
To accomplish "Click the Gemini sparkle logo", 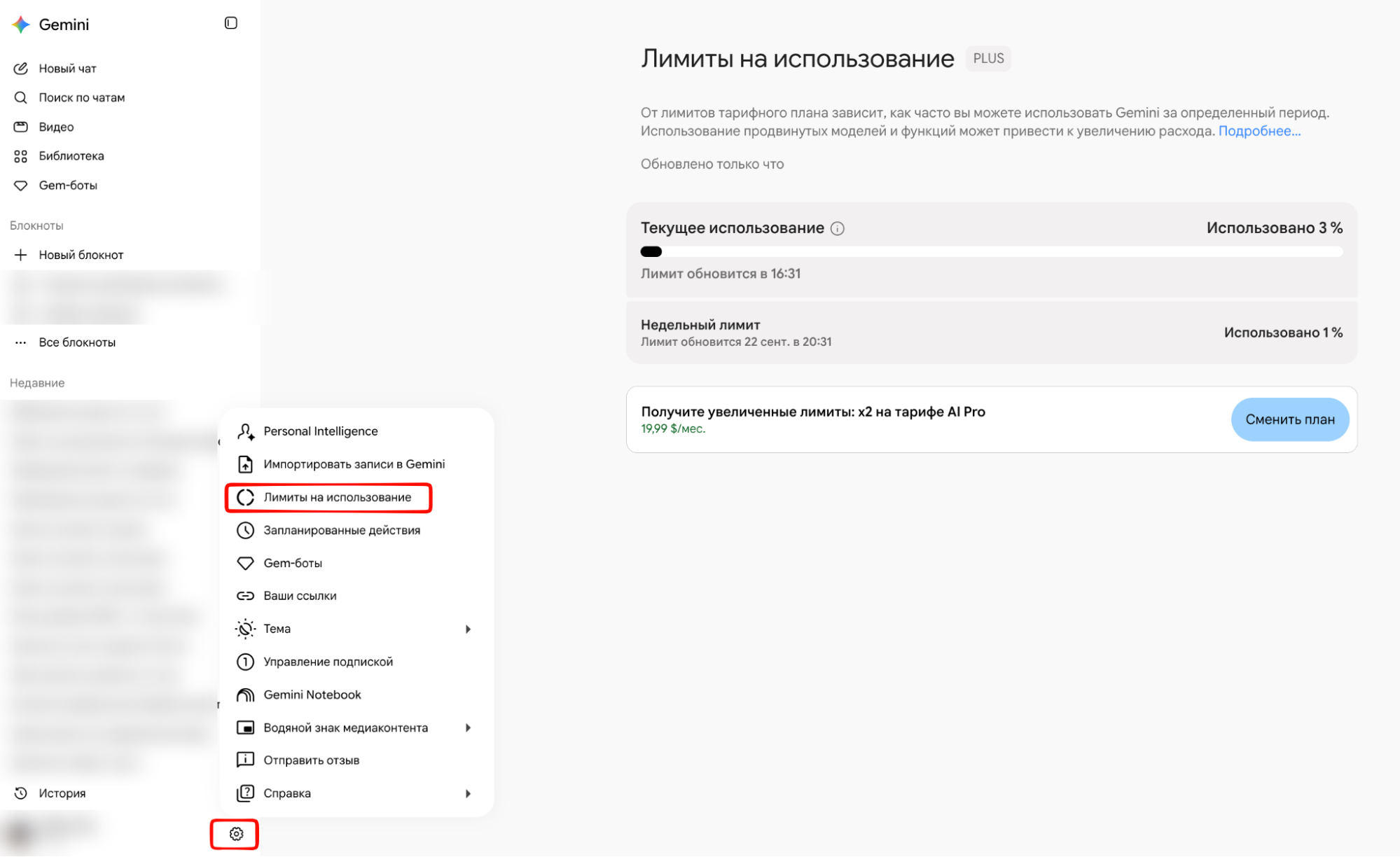I will (21, 25).
